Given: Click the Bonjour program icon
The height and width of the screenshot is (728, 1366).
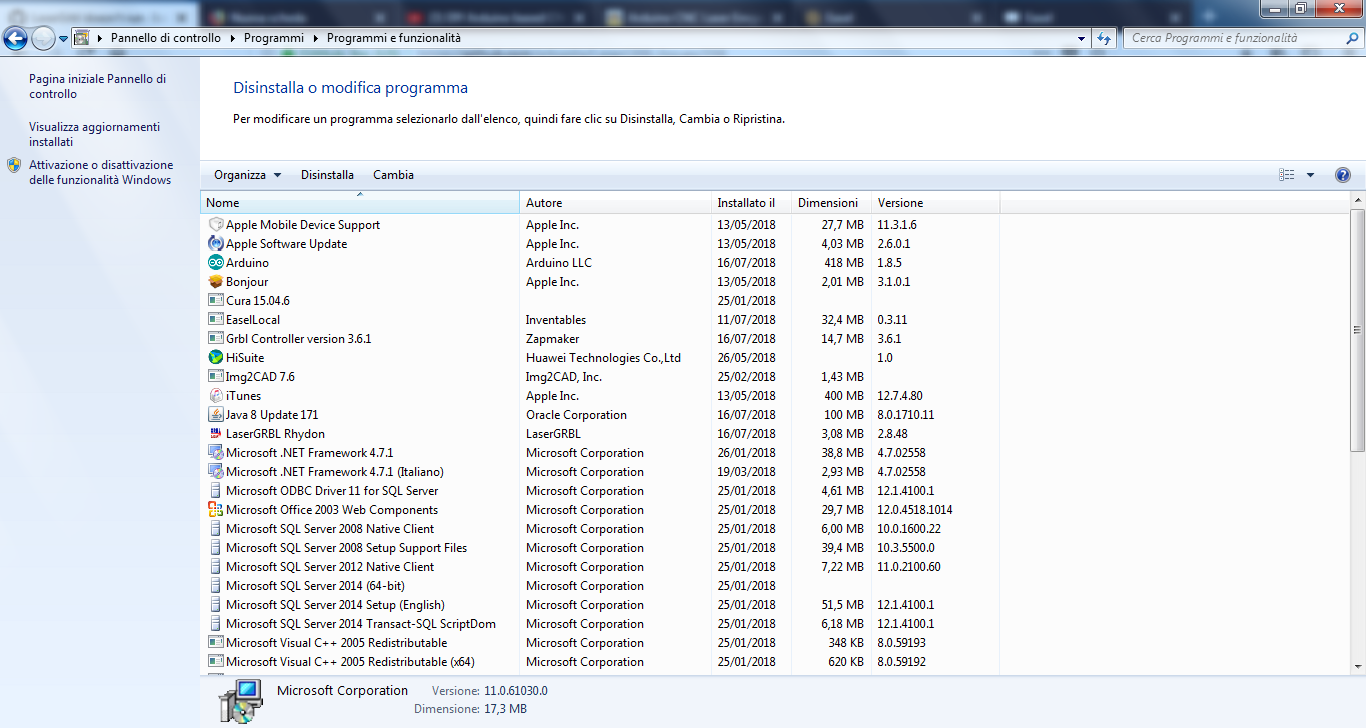Looking at the screenshot, I should pos(215,282).
